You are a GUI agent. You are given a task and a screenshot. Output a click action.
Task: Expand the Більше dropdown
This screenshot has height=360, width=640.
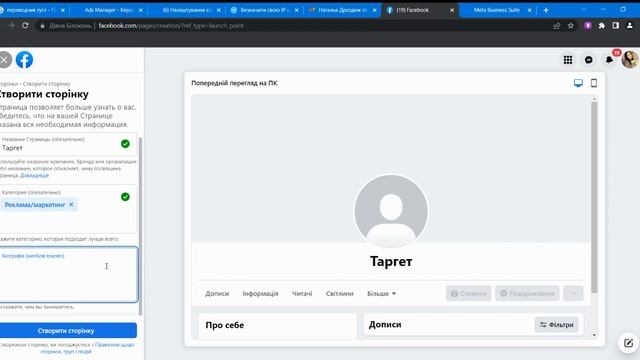(x=381, y=293)
